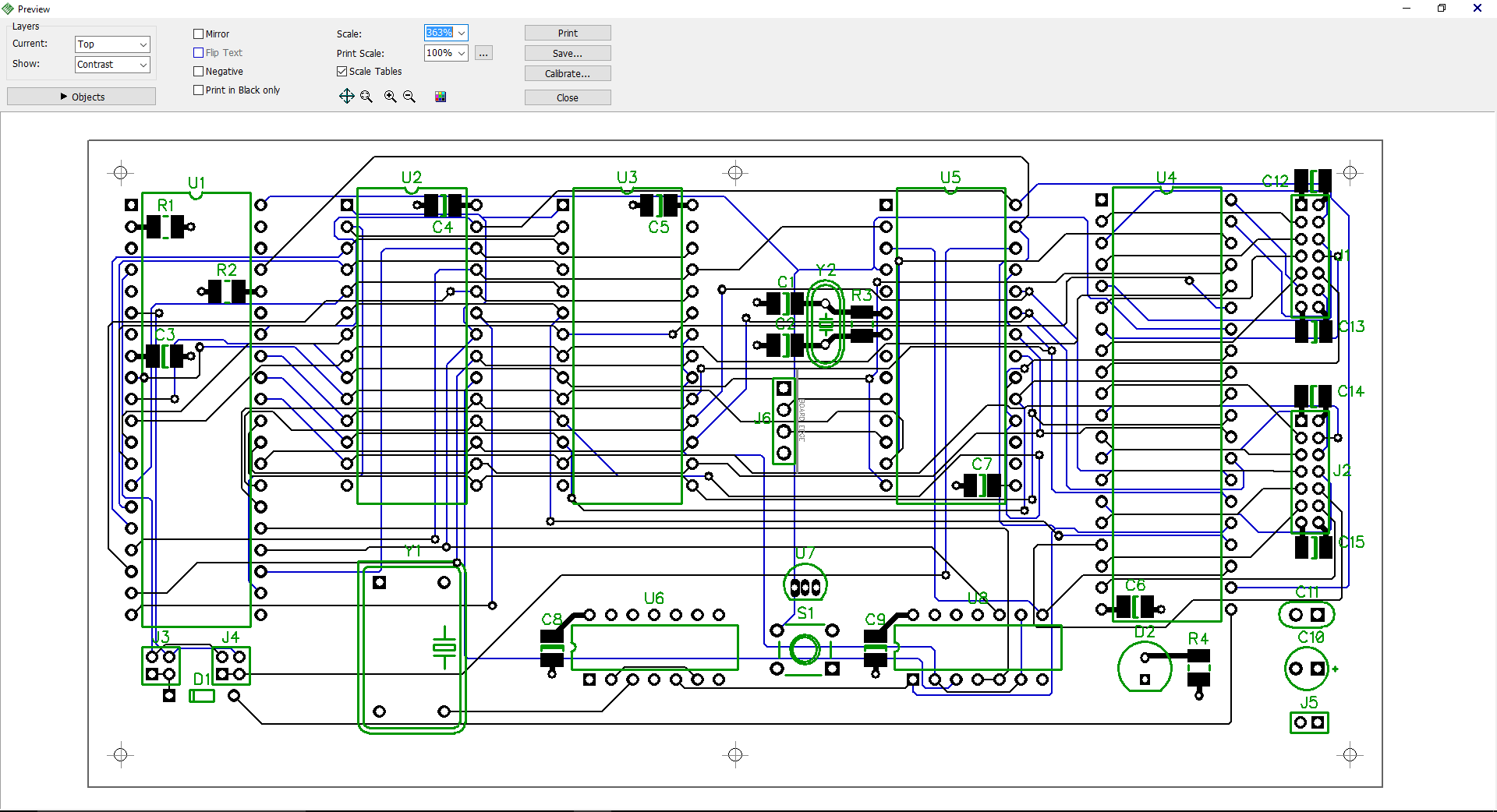Open the Current layer dropdown

tap(112, 44)
